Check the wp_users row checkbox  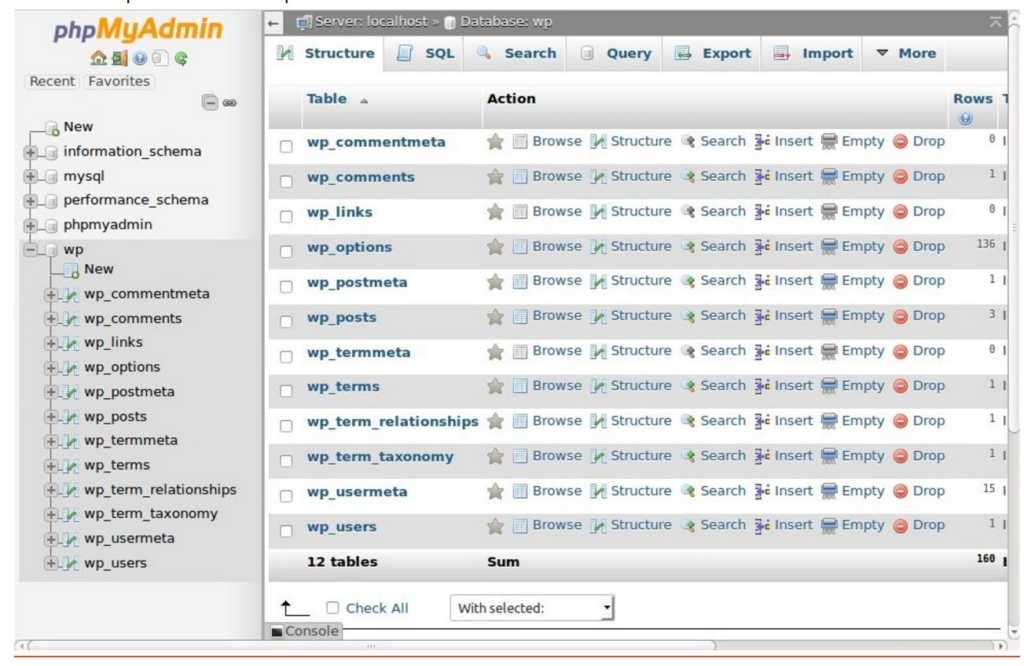point(286,531)
